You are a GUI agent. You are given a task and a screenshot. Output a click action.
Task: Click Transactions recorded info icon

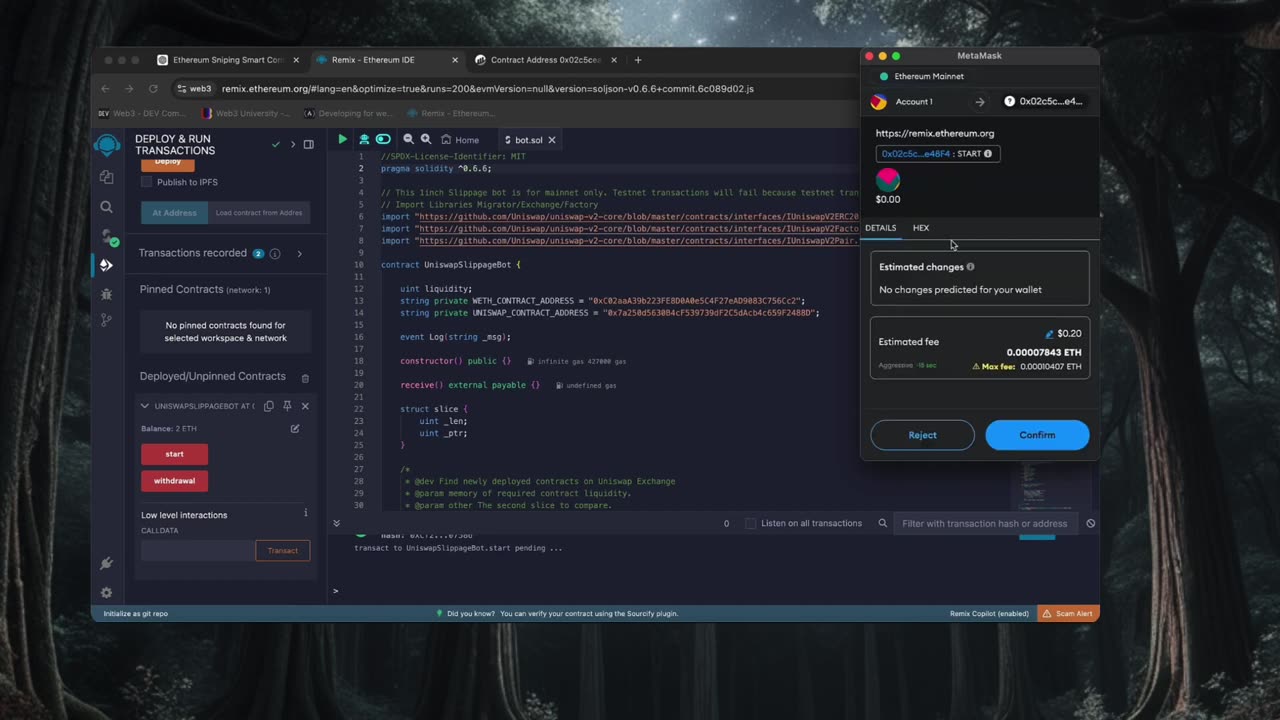click(x=275, y=254)
